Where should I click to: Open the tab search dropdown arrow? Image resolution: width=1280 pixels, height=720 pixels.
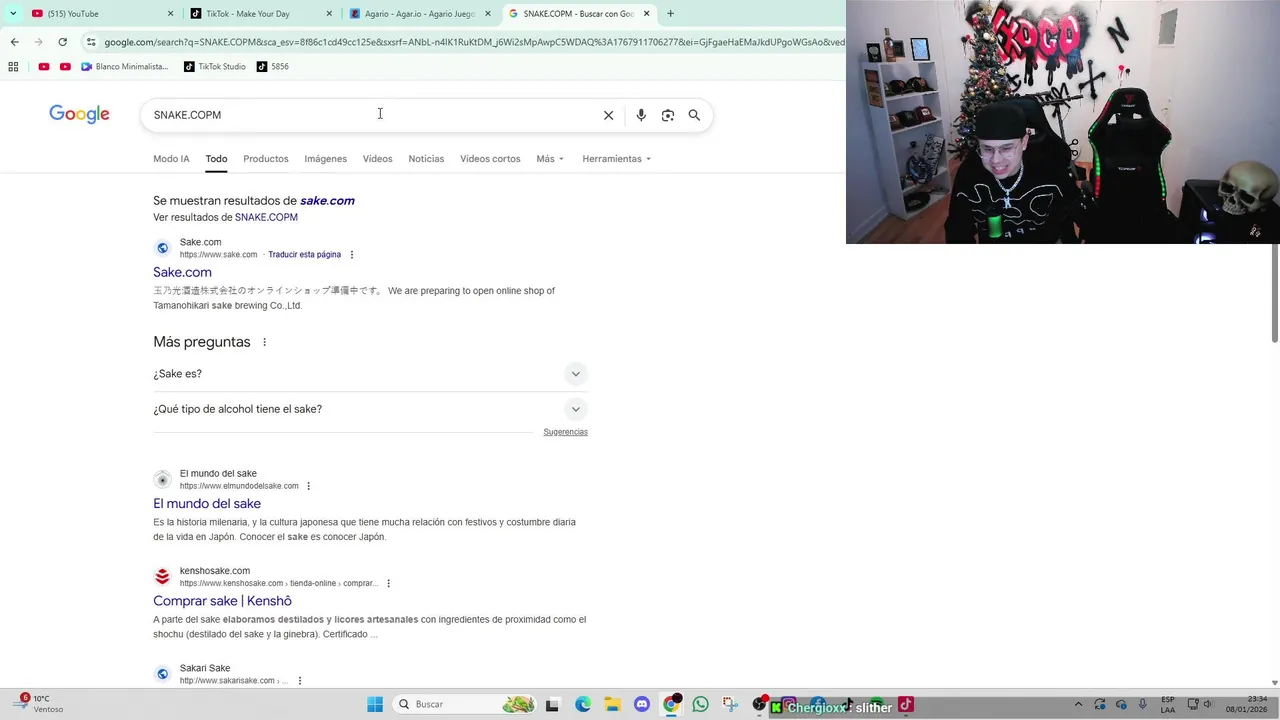click(12, 14)
